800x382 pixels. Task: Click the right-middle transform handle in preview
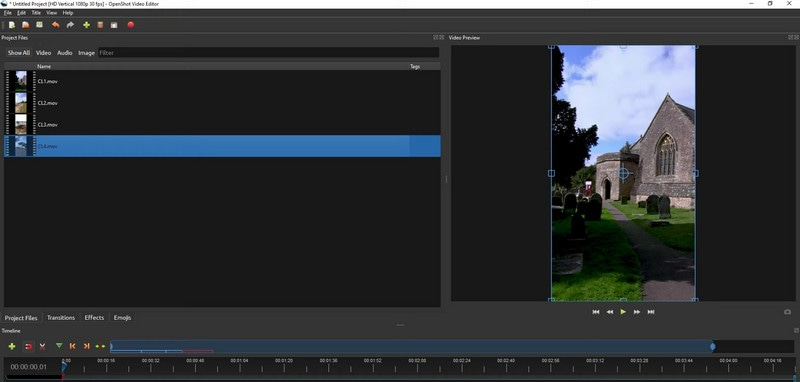click(x=695, y=173)
